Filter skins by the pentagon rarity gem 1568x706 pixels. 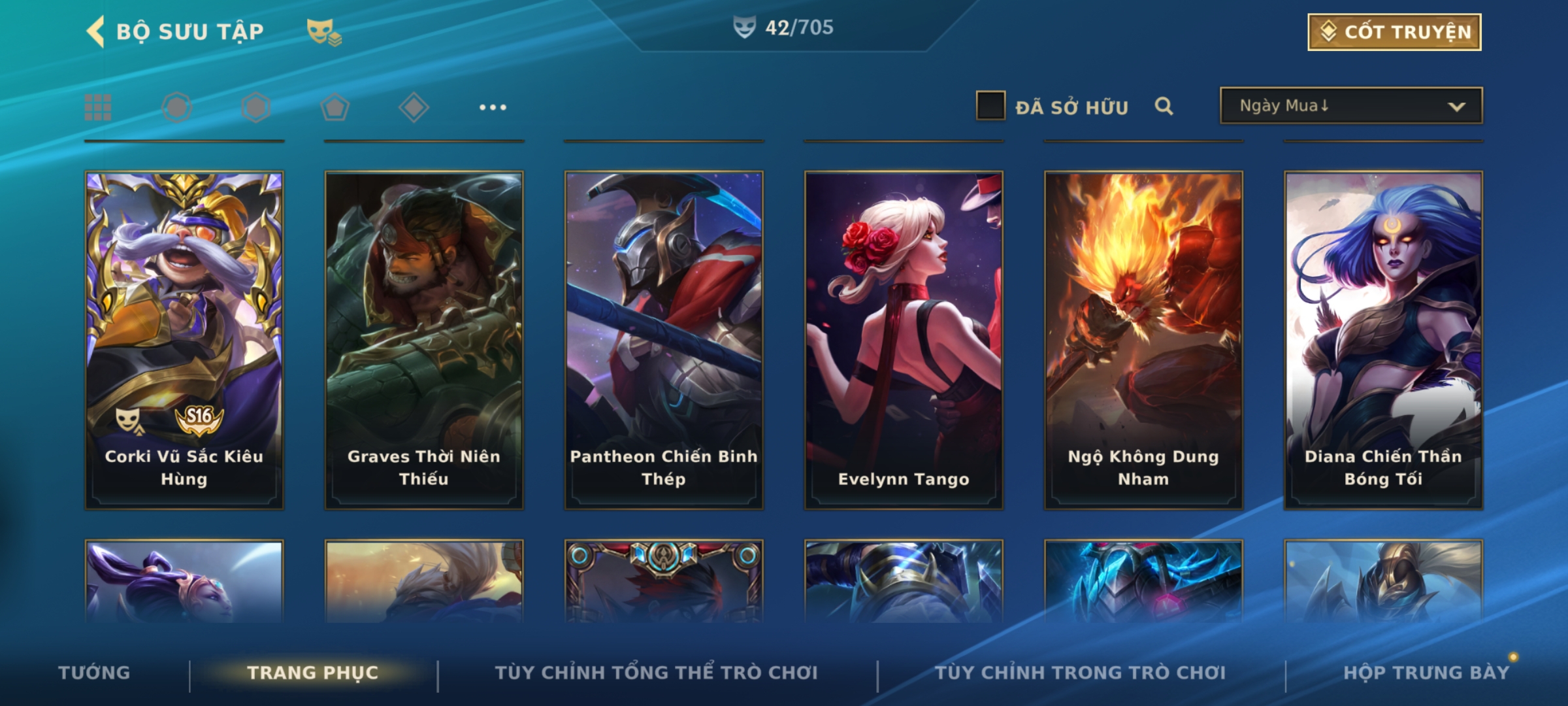coord(335,107)
